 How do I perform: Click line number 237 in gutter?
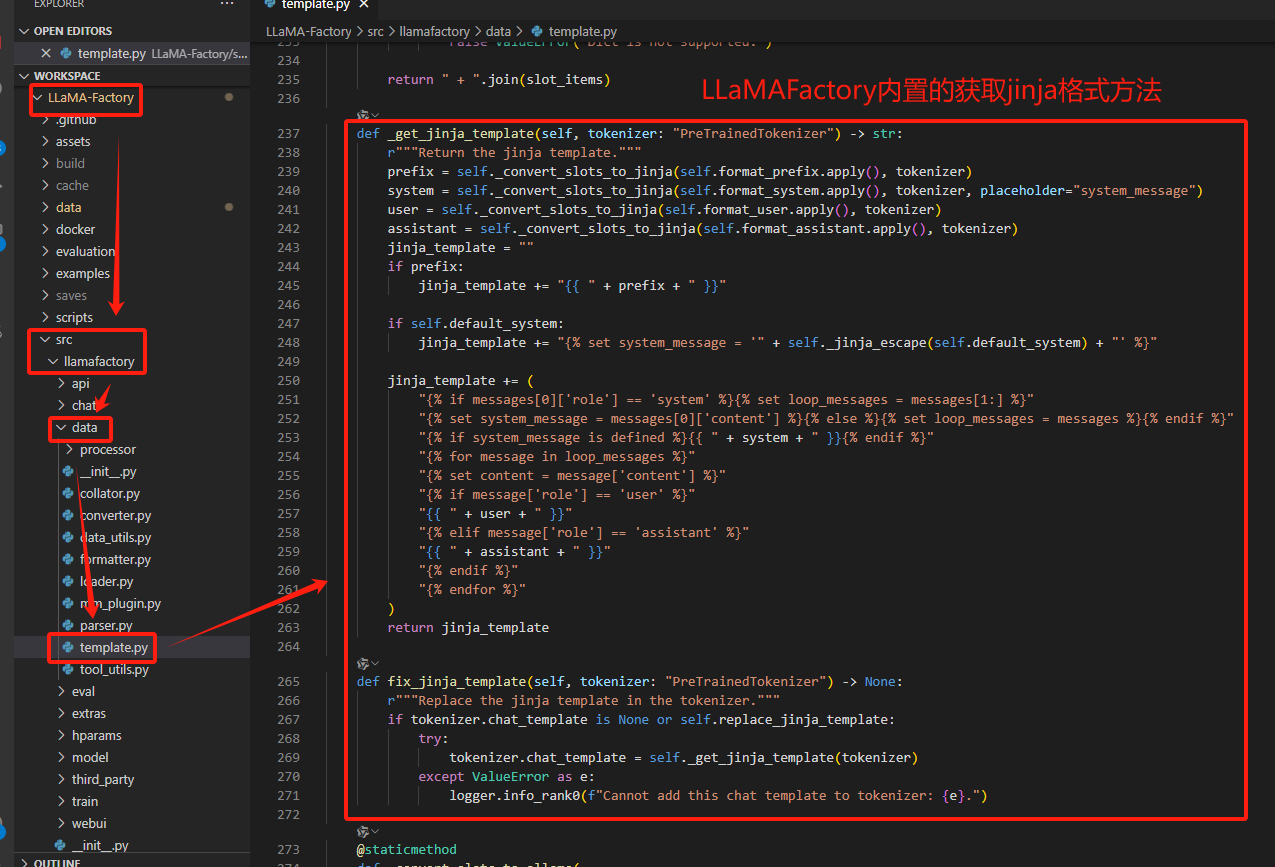click(x=288, y=133)
